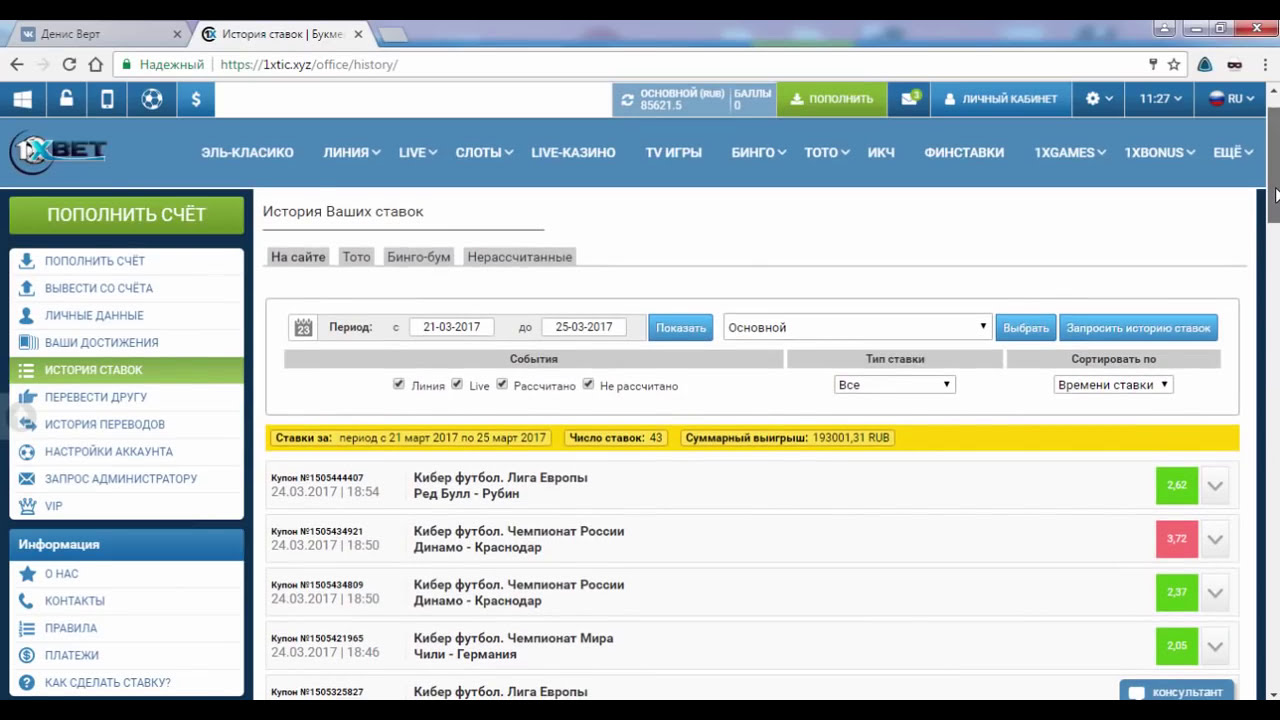This screenshot has width=1280, height=720.
Task: Click the thumbs-up icon next to Перевести другу
Action: pos(27,397)
